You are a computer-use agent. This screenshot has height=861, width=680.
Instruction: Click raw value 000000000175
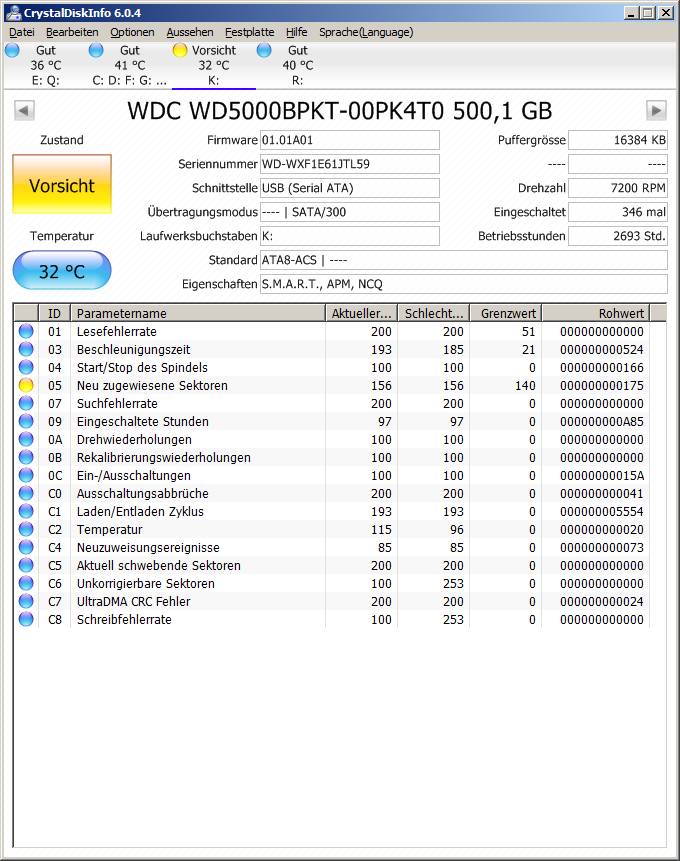point(601,385)
